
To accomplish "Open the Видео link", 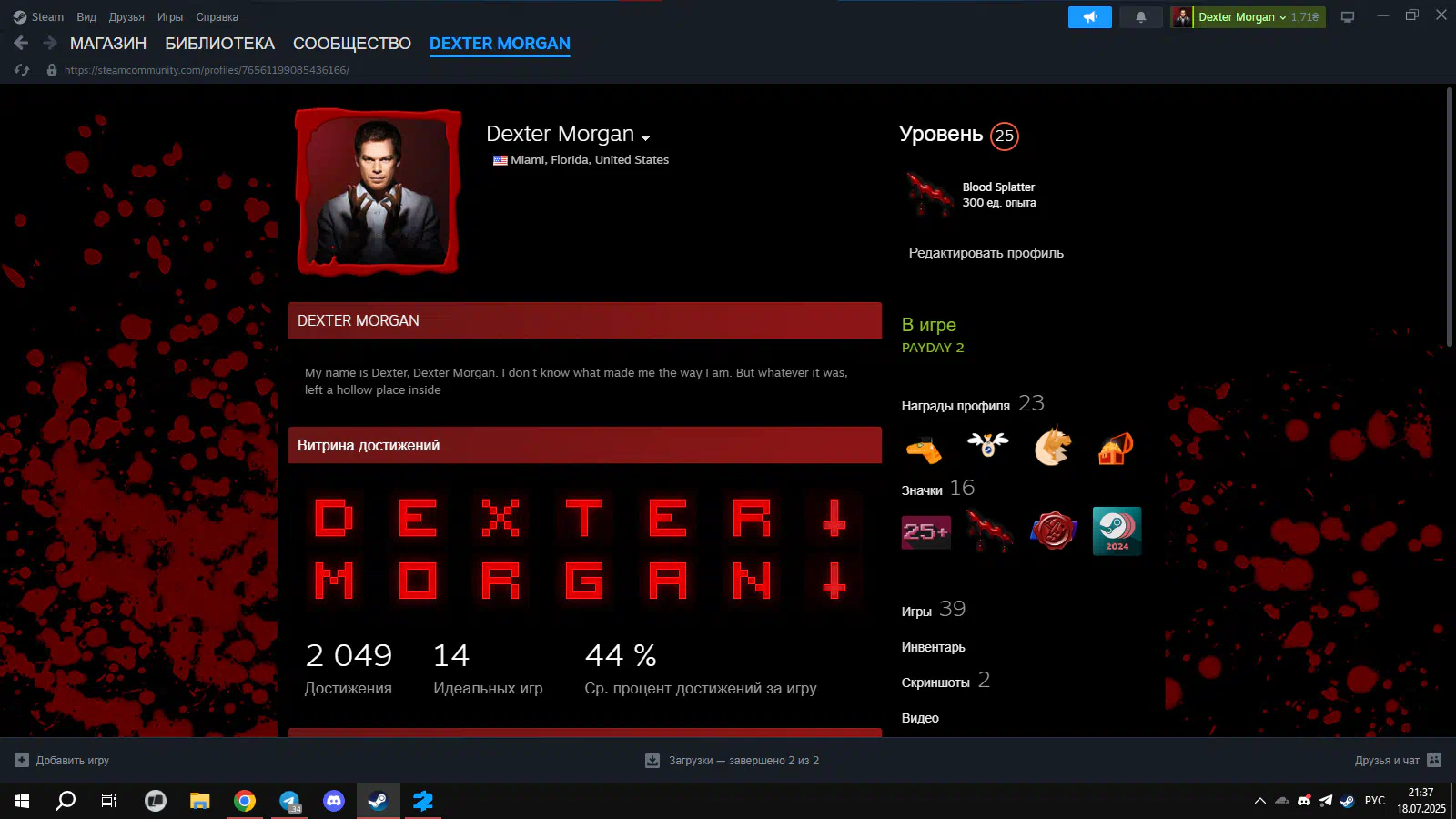I will click(920, 718).
